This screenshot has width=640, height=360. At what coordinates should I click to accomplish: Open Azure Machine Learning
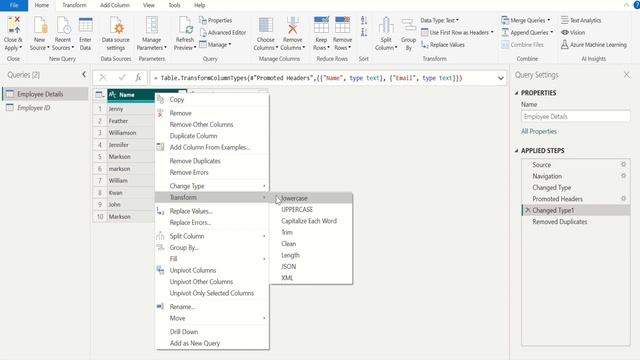pyautogui.click(x=593, y=44)
